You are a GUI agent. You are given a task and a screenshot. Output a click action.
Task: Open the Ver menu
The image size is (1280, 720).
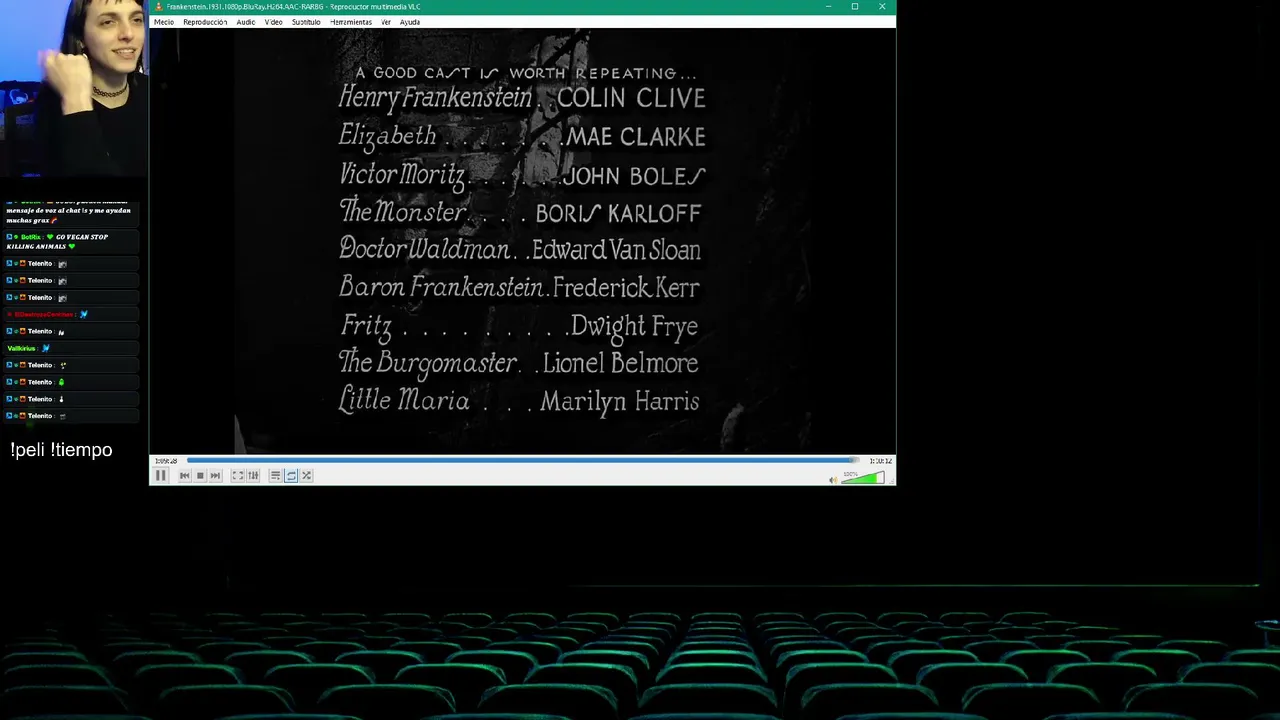pos(386,22)
